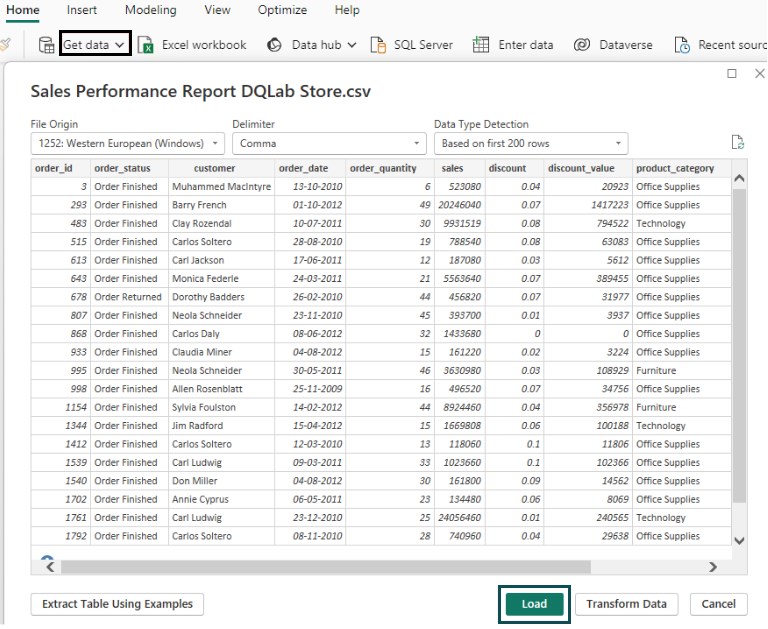This screenshot has width=768, height=629.
Task: Switch to the Home tab
Action: point(23,10)
